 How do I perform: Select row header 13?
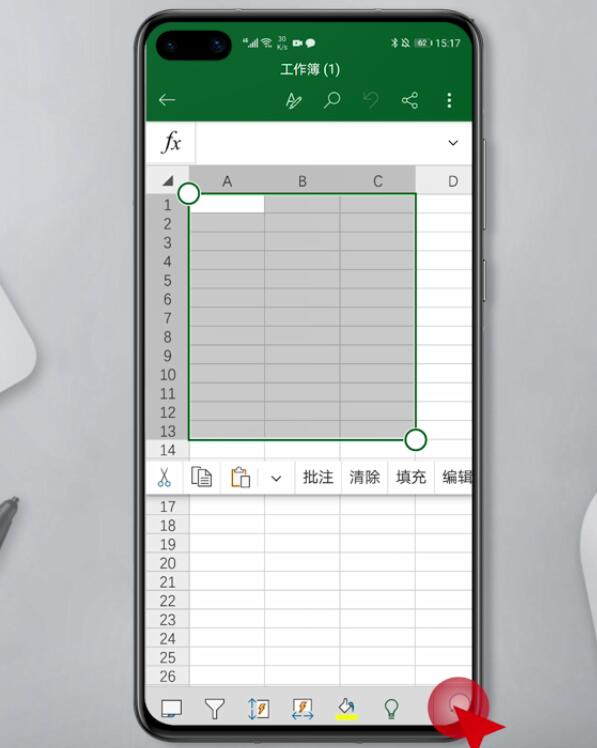(168, 431)
